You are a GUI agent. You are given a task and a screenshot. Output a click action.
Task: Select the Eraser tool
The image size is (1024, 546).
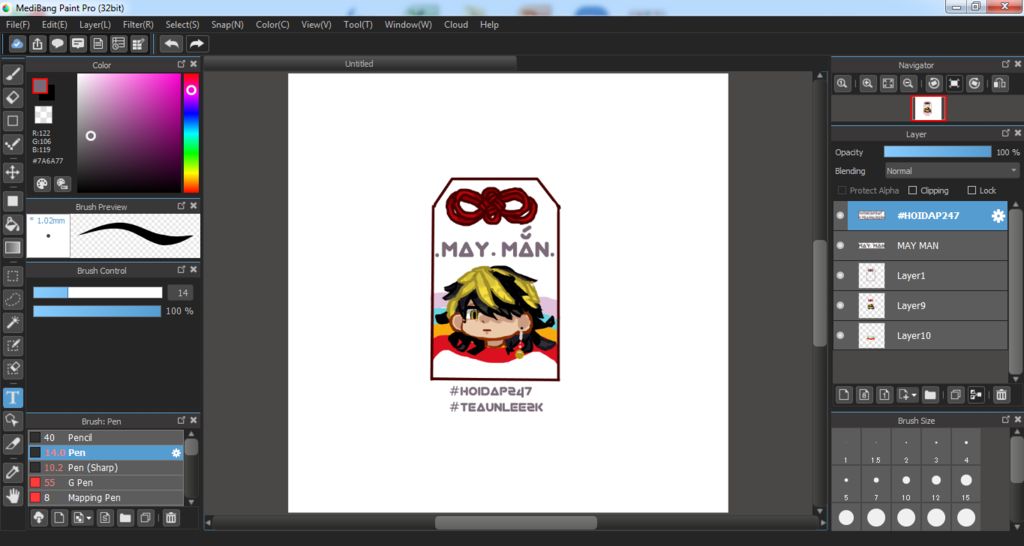(12, 97)
